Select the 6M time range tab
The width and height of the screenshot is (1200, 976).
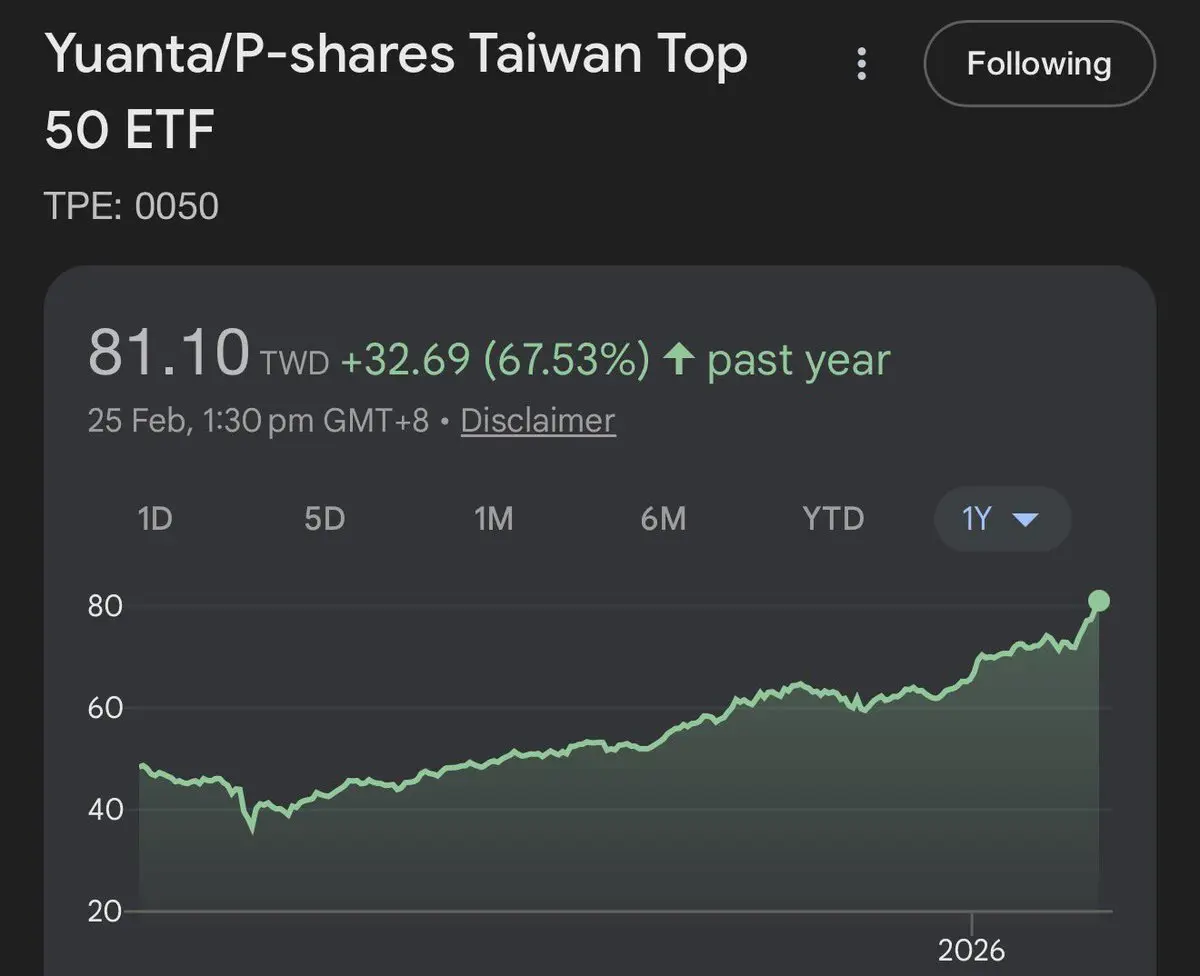click(663, 519)
